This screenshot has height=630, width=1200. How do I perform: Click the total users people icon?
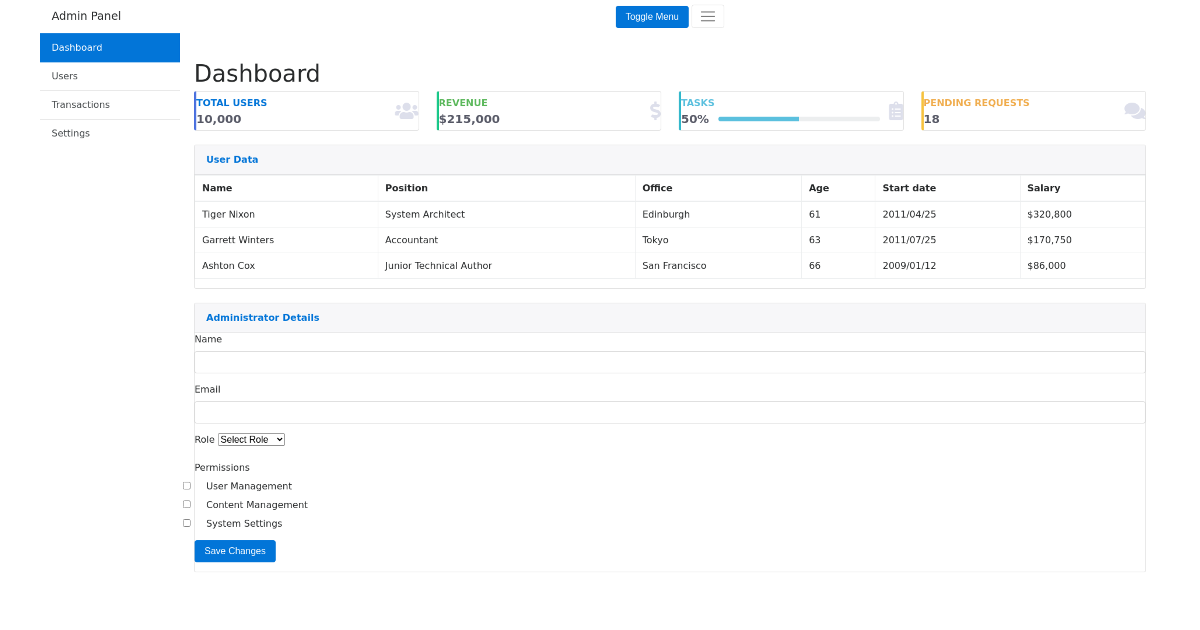[x=405, y=110]
